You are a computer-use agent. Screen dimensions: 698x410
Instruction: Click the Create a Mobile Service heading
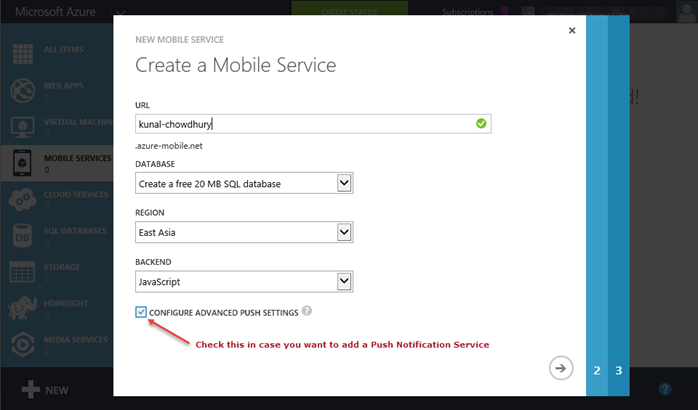click(x=235, y=65)
